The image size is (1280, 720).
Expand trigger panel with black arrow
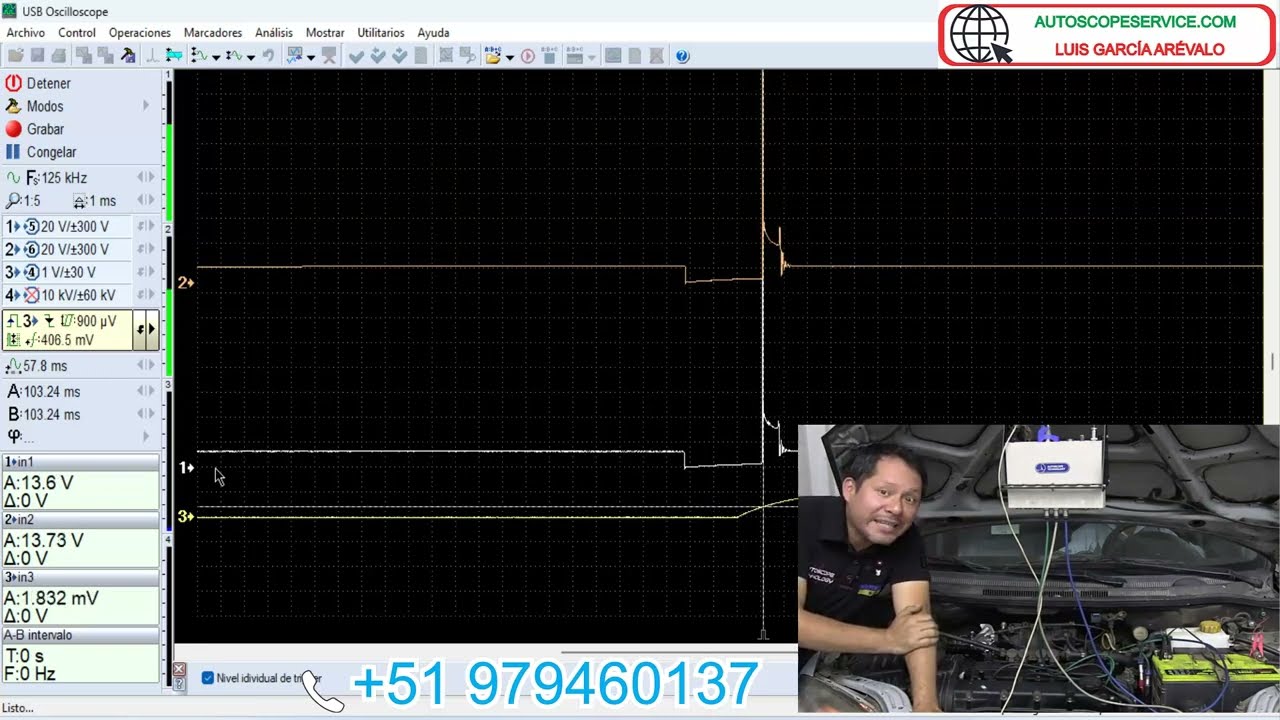pyautogui.click(x=152, y=329)
